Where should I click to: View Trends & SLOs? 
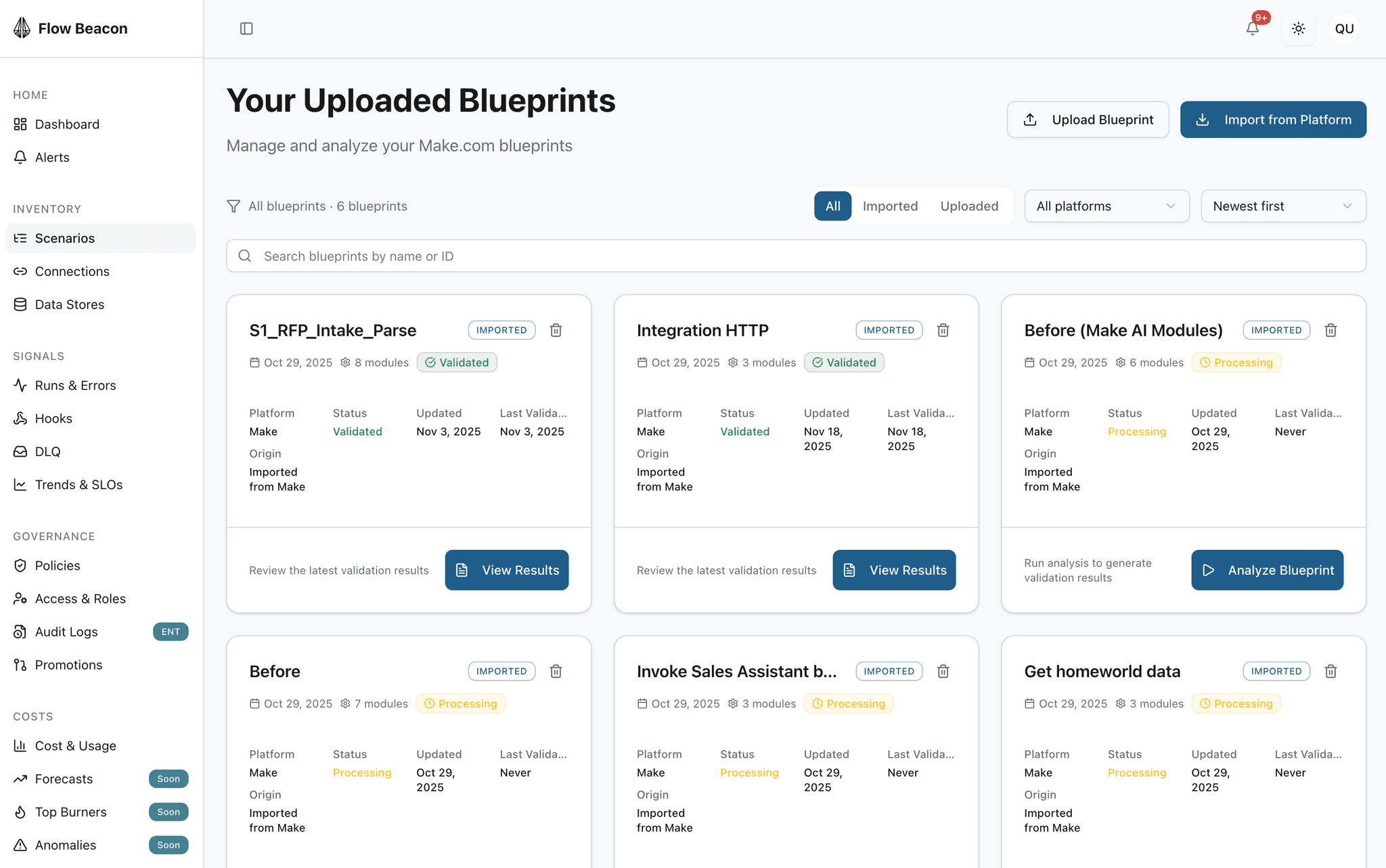pos(79,484)
